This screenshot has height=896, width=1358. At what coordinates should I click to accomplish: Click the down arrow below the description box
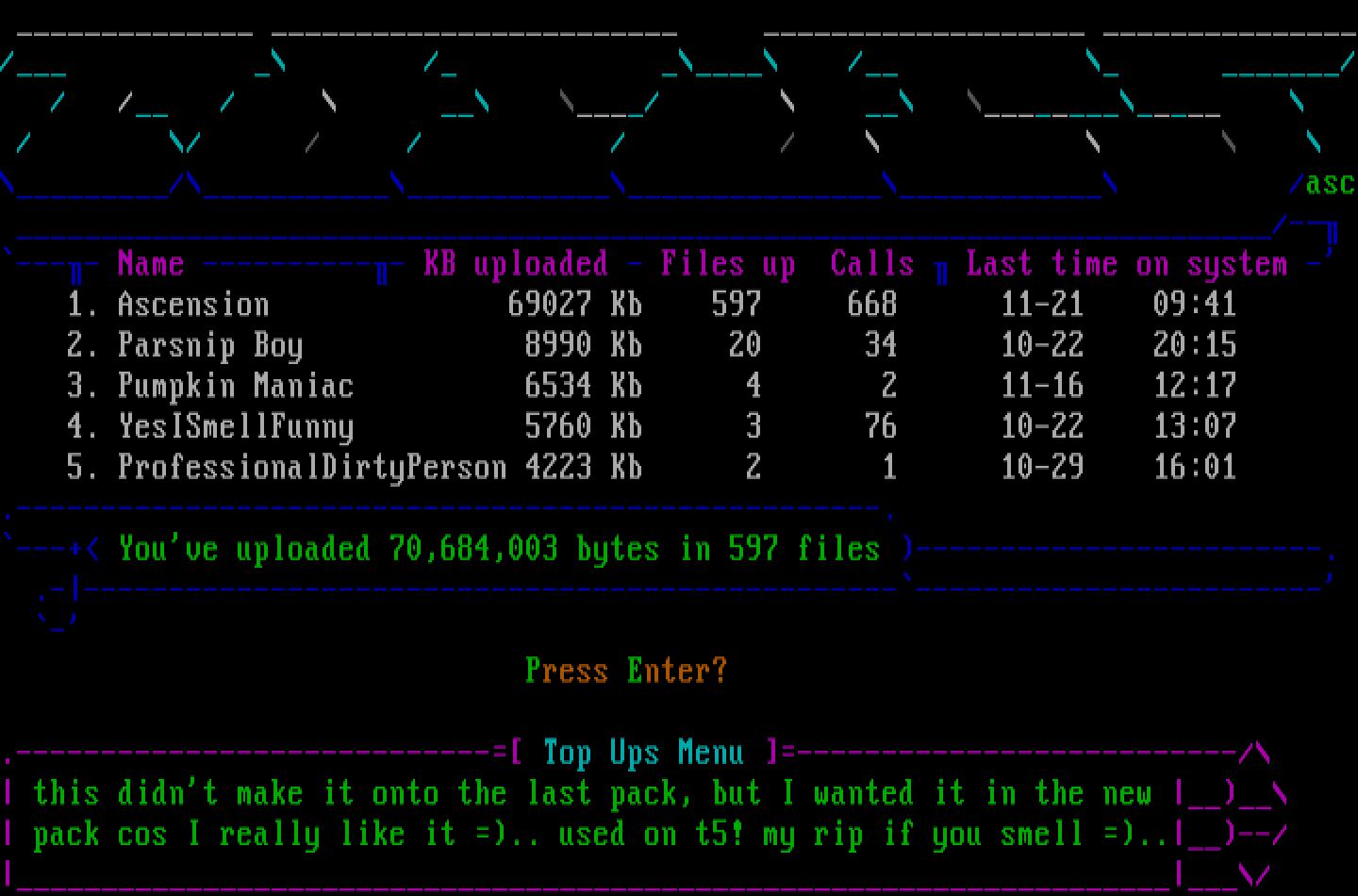tap(1253, 875)
